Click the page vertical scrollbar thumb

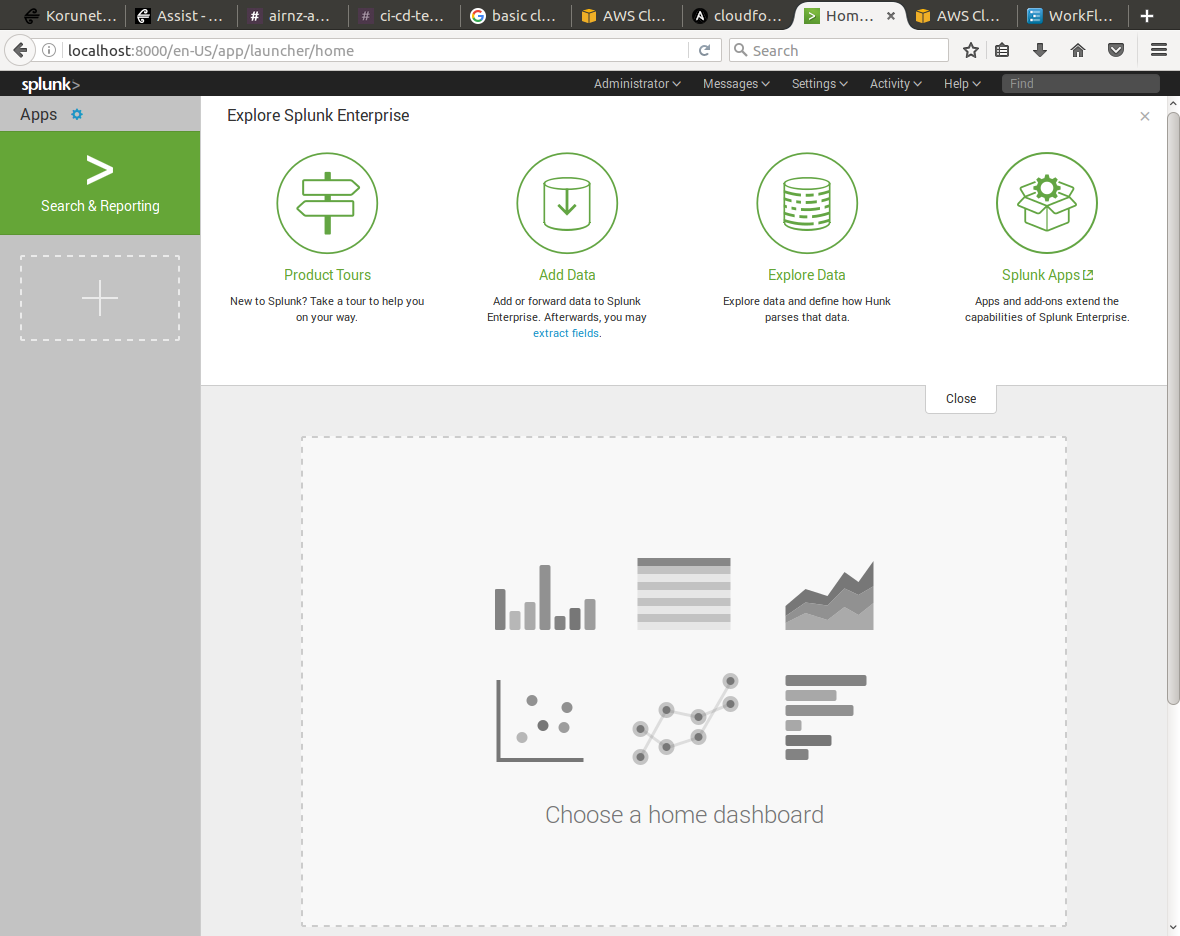pos(1173,409)
